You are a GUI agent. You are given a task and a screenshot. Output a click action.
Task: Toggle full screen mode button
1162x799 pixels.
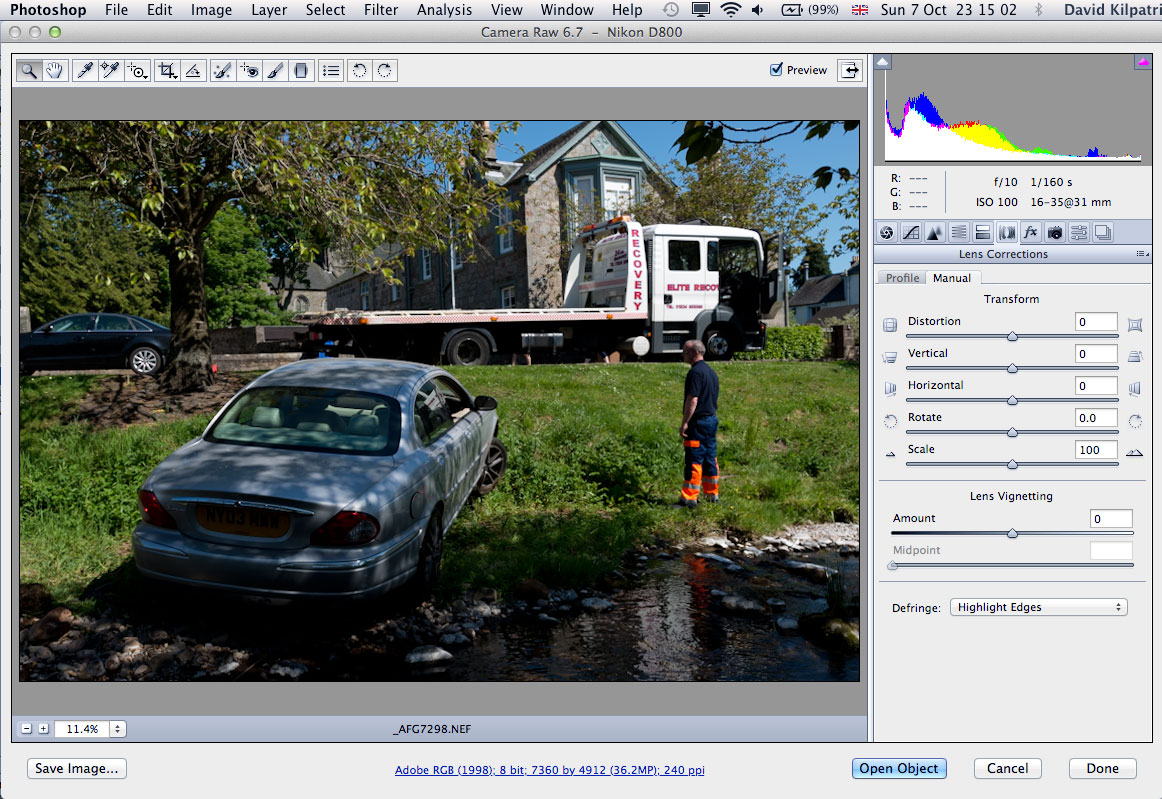[850, 70]
